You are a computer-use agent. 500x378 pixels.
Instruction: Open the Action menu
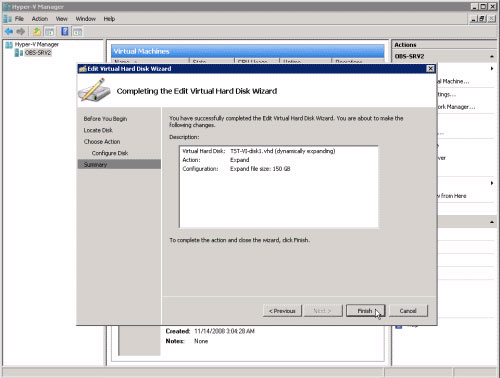click(40, 19)
